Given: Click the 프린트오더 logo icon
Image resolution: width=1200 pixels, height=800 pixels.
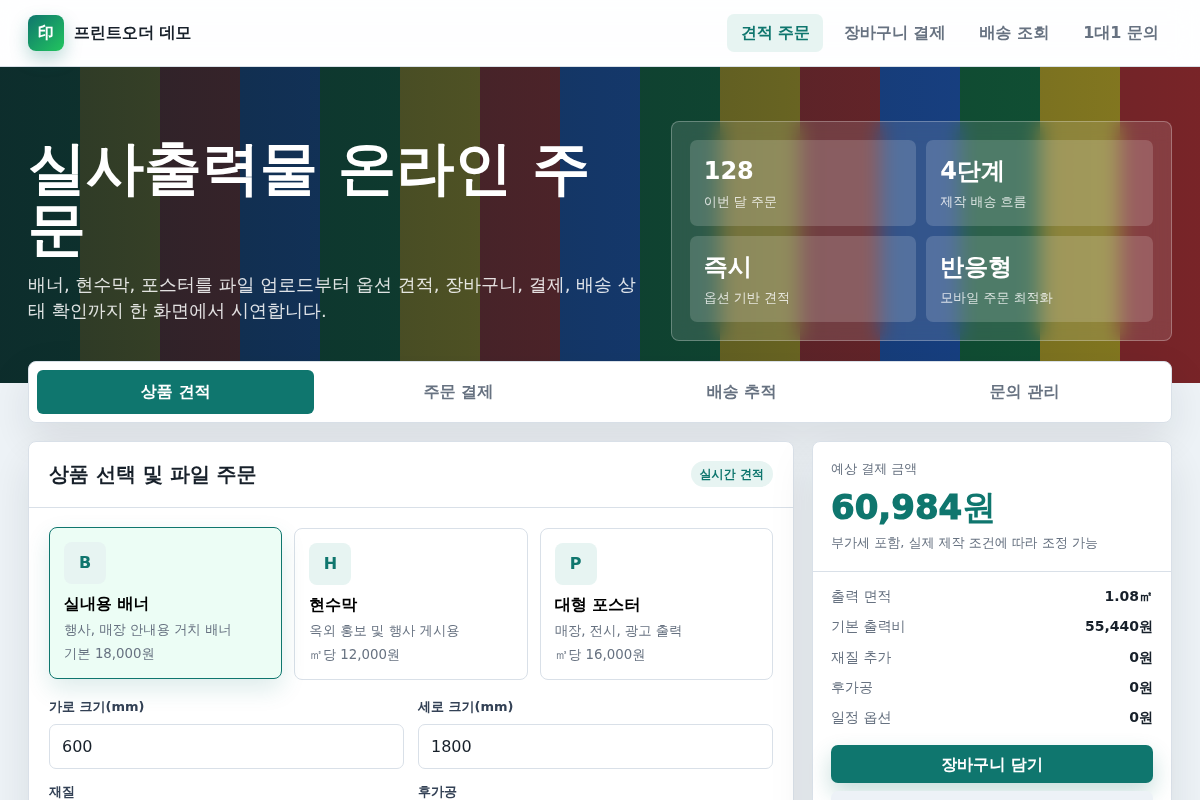Looking at the screenshot, I should tap(46, 33).
